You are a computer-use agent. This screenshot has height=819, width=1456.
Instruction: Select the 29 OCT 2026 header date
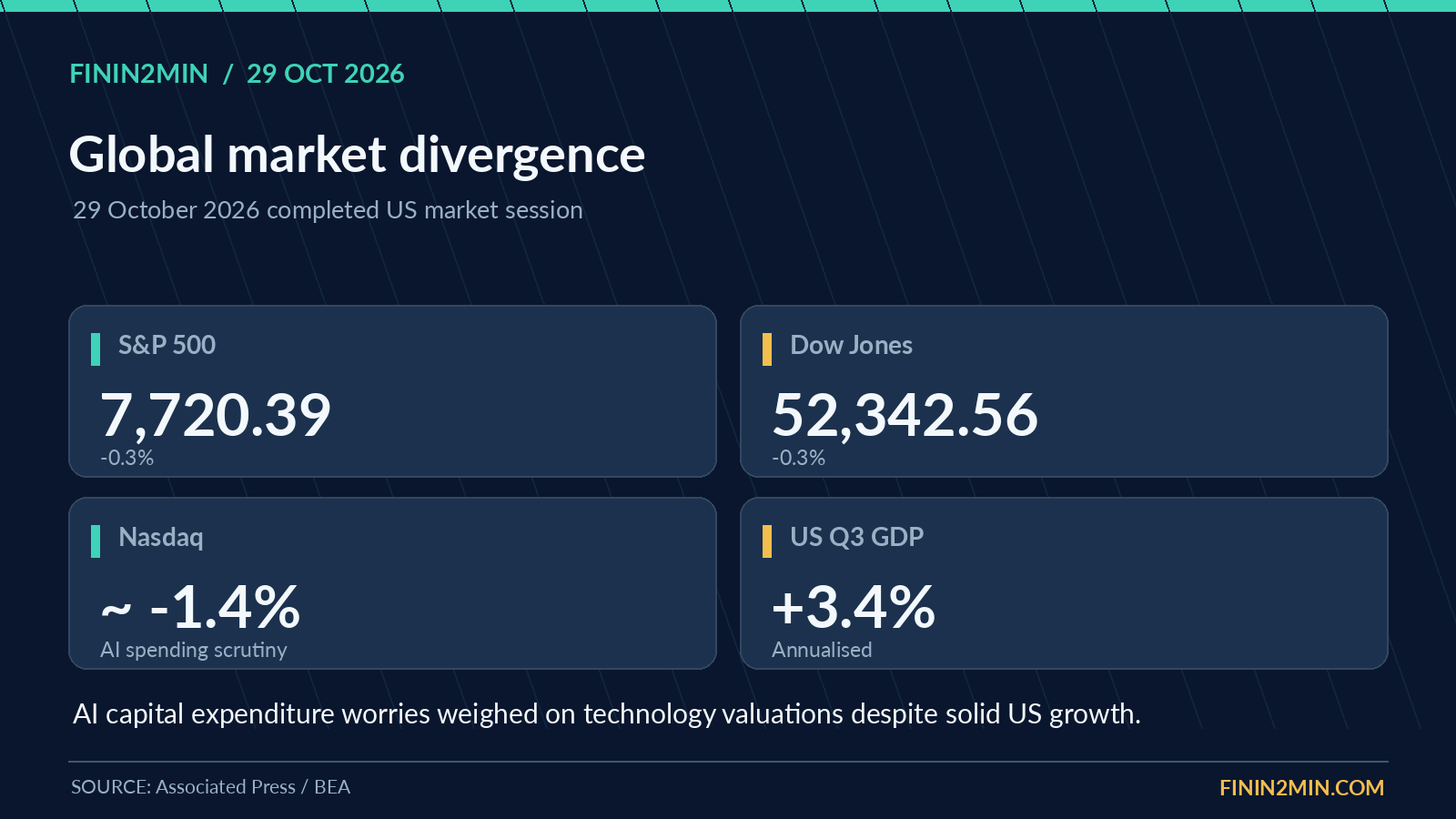tap(326, 74)
